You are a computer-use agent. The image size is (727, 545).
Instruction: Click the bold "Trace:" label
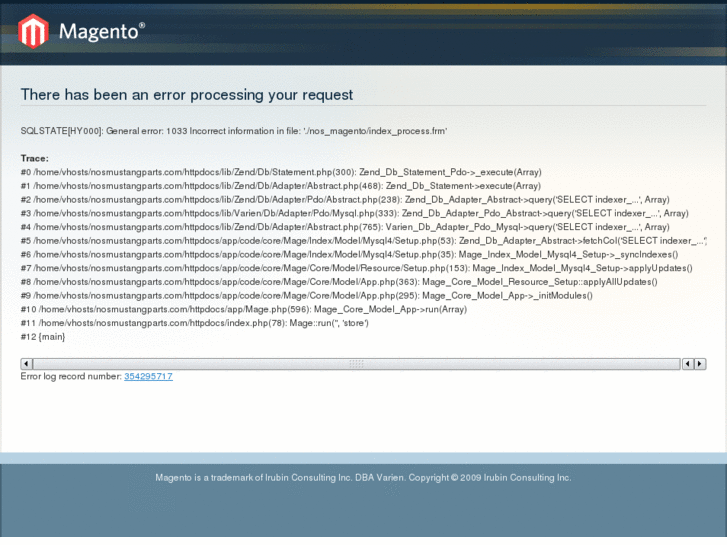(x=34, y=158)
